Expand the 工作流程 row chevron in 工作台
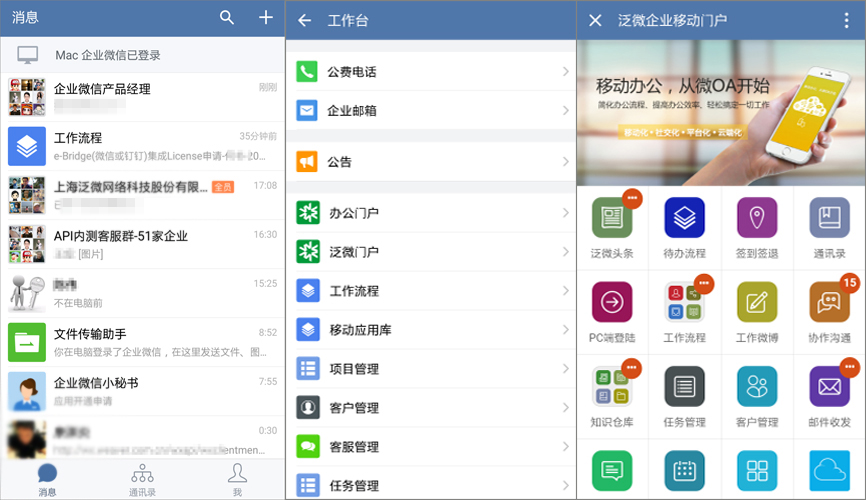The height and width of the screenshot is (500, 866). coord(566,291)
